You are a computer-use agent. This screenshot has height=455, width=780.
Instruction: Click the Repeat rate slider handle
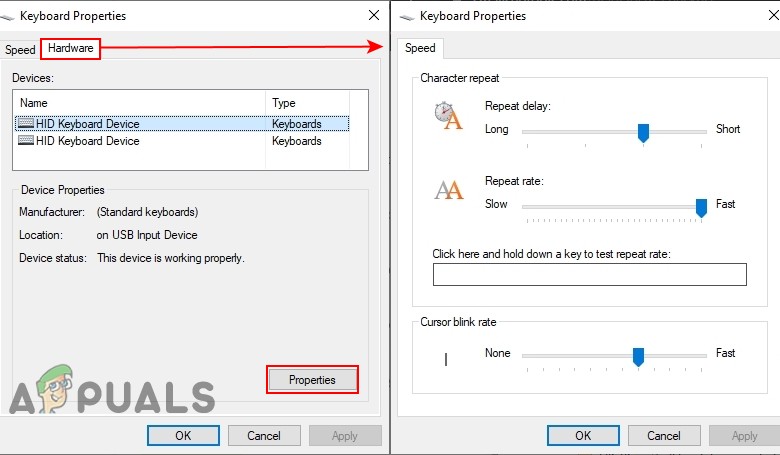(x=701, y=208)
